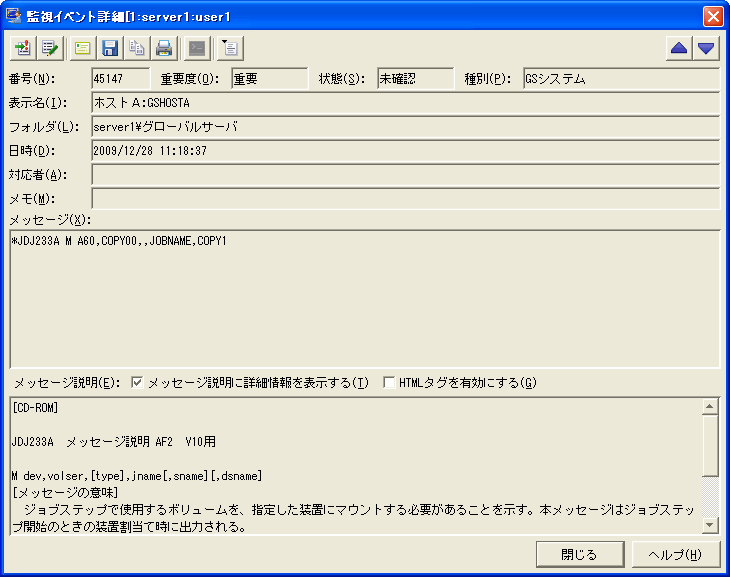Click the メッセージ説明(E): label
730x577 pixels.
(67, 382)
